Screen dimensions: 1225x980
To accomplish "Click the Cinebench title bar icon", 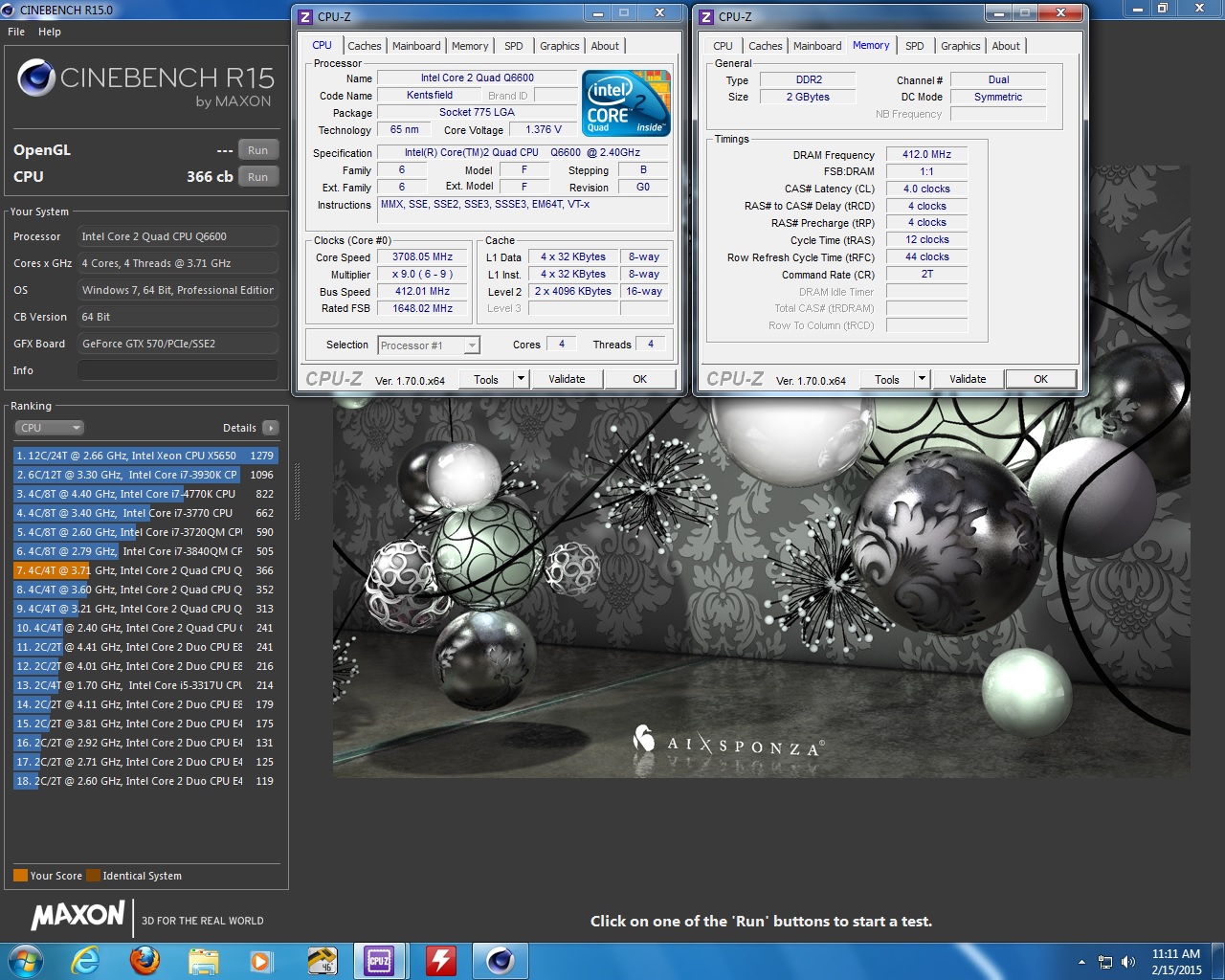I will (9, 10).
